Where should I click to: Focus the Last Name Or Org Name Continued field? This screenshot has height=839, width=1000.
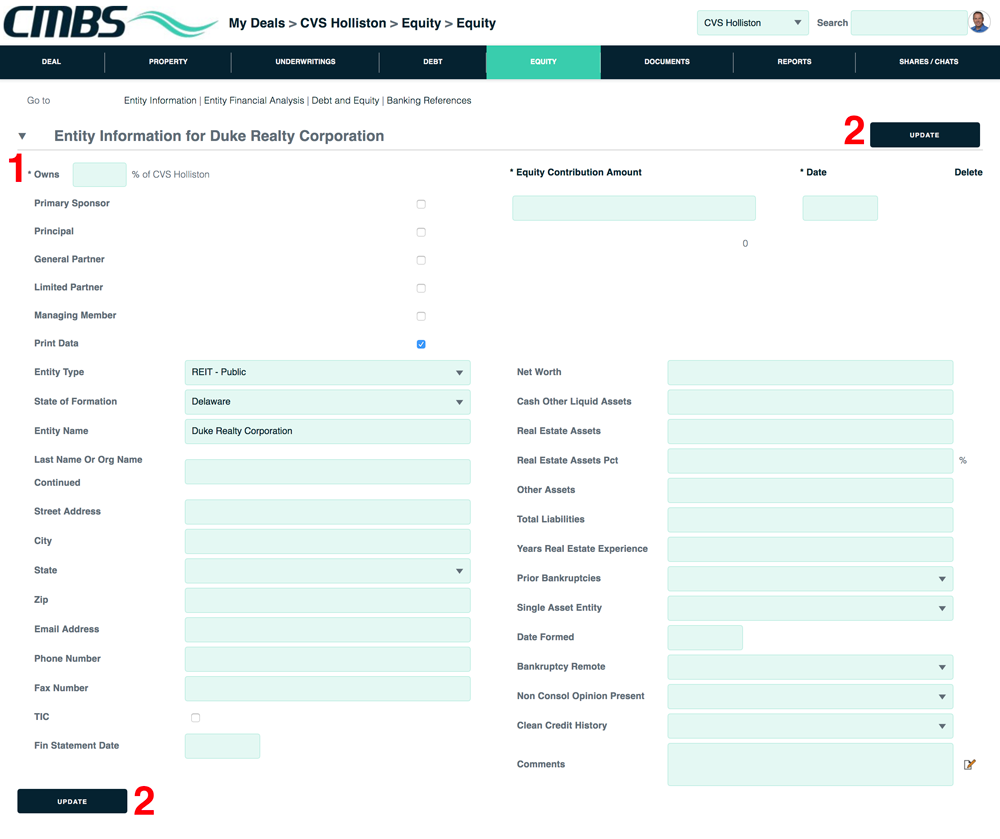(328, 472)
